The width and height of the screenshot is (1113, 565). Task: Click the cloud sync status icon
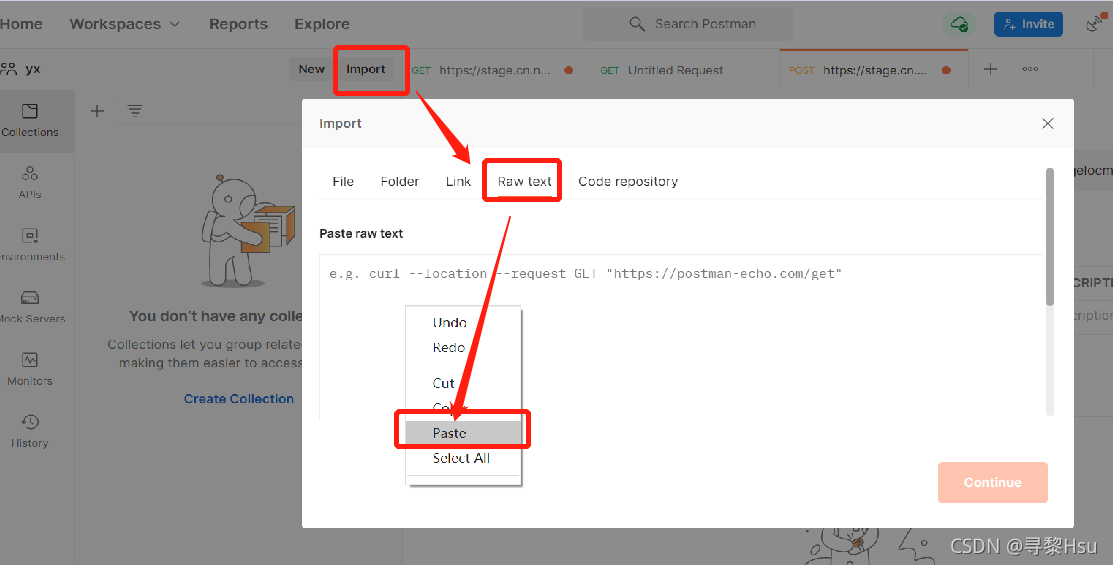959,24
